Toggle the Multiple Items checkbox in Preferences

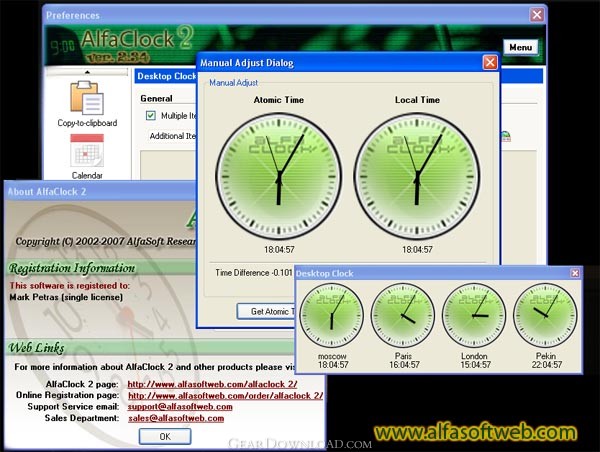tap(151, 115)
